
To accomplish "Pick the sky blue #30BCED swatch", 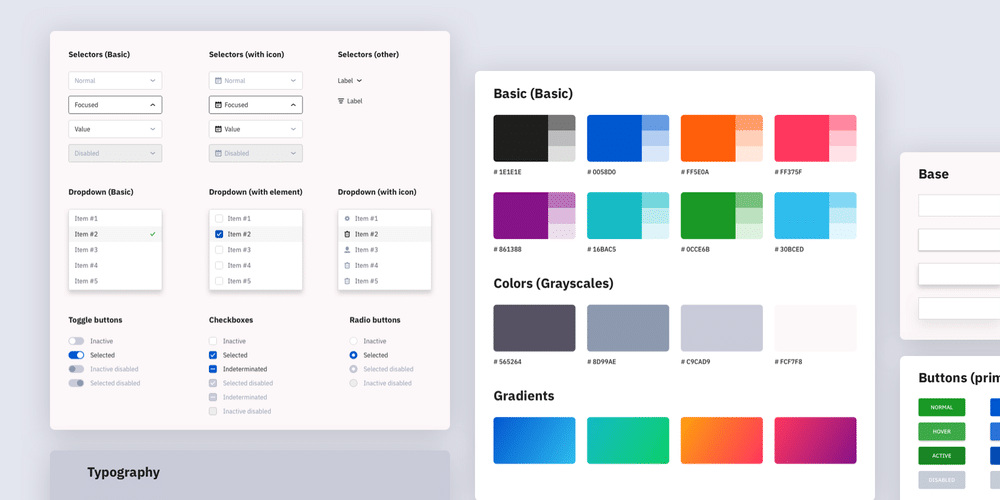I will click(x=802, y=216).
